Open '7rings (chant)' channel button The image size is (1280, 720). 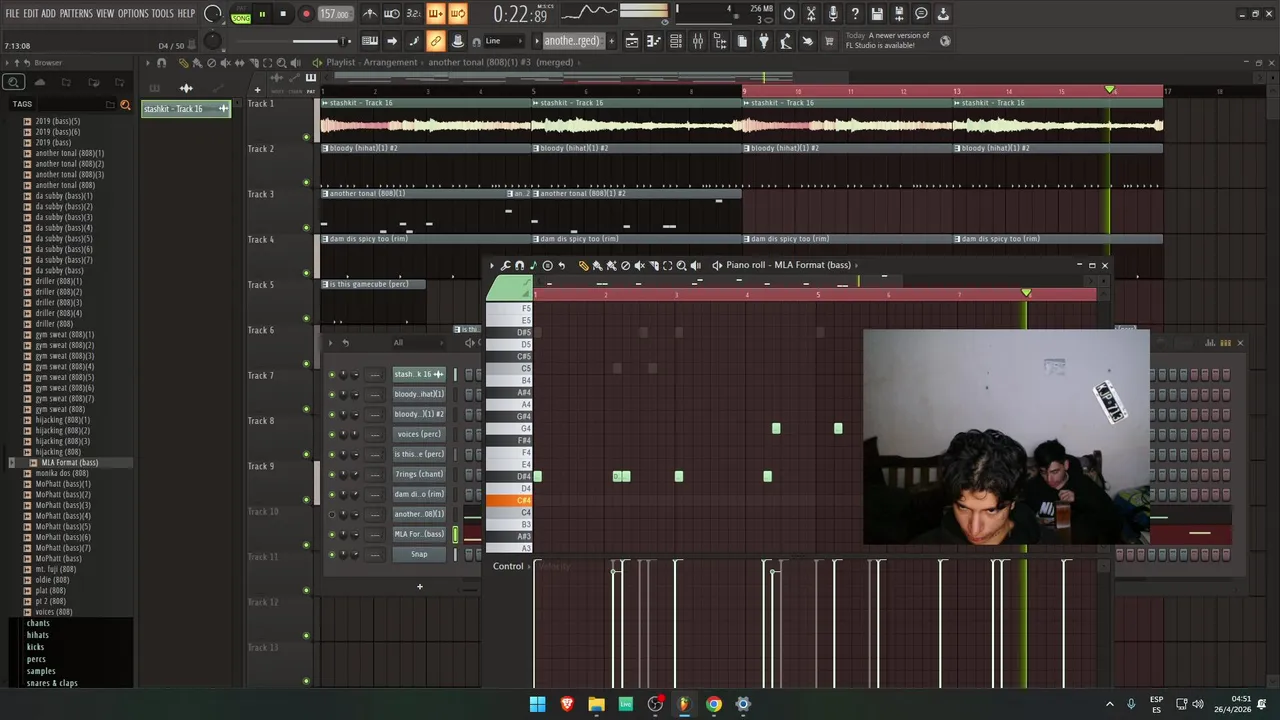pyautogui.click(x=419, y=474)
